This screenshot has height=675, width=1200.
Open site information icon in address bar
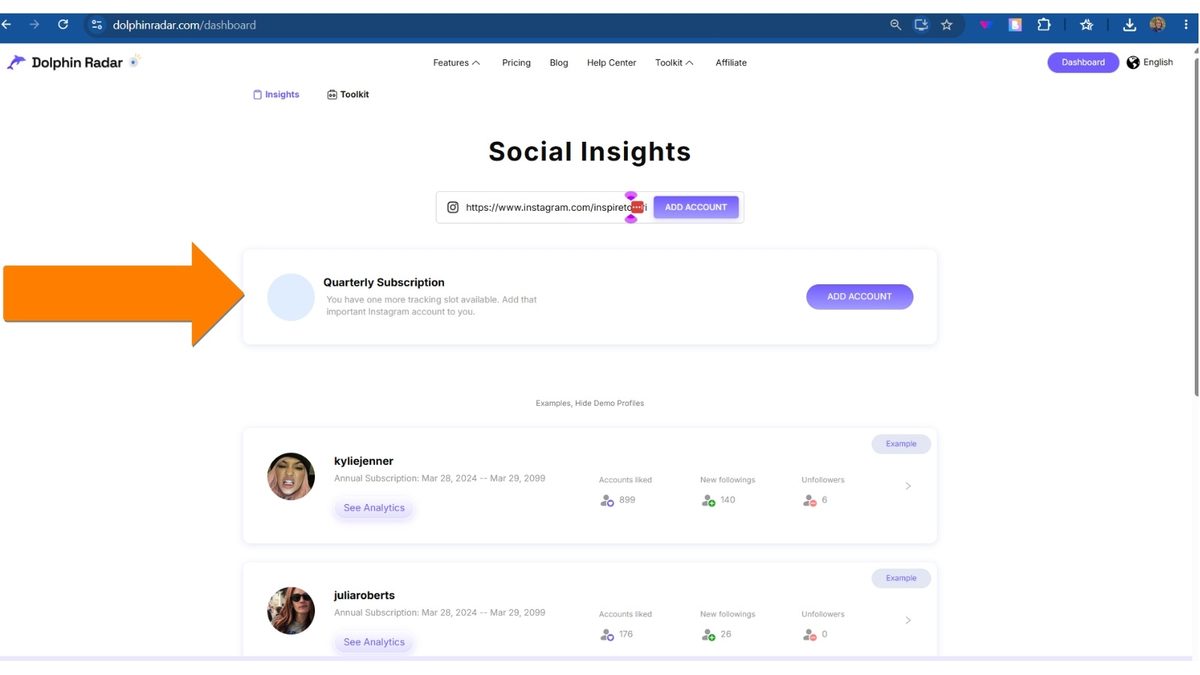pyautogui.click(x=97, y=25)
